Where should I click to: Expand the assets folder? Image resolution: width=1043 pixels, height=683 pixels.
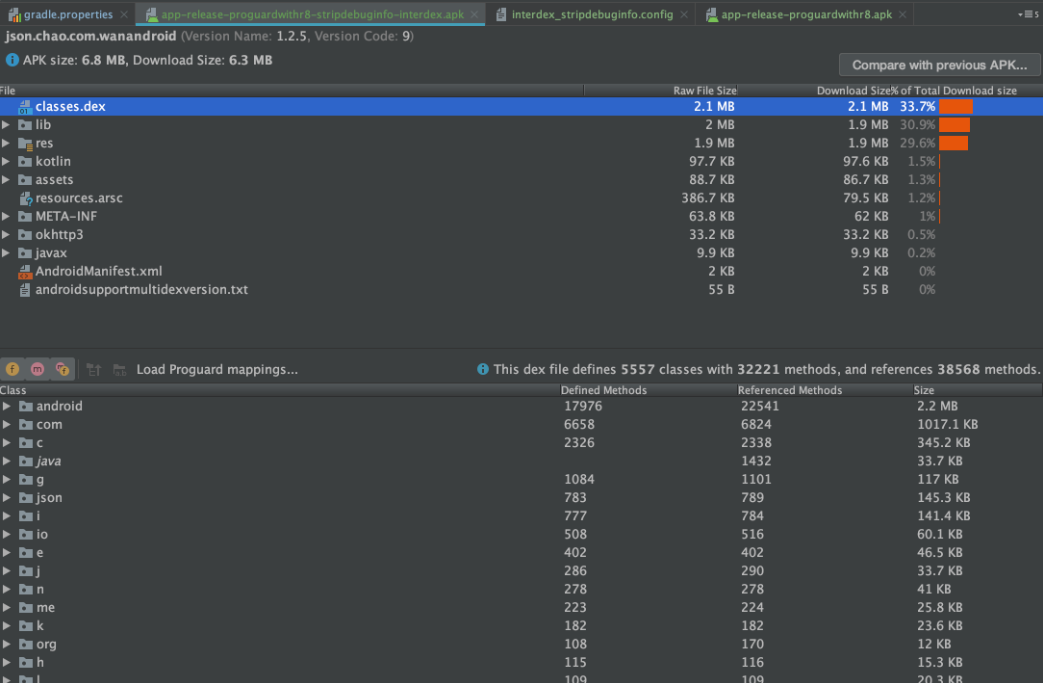point(6,180)
